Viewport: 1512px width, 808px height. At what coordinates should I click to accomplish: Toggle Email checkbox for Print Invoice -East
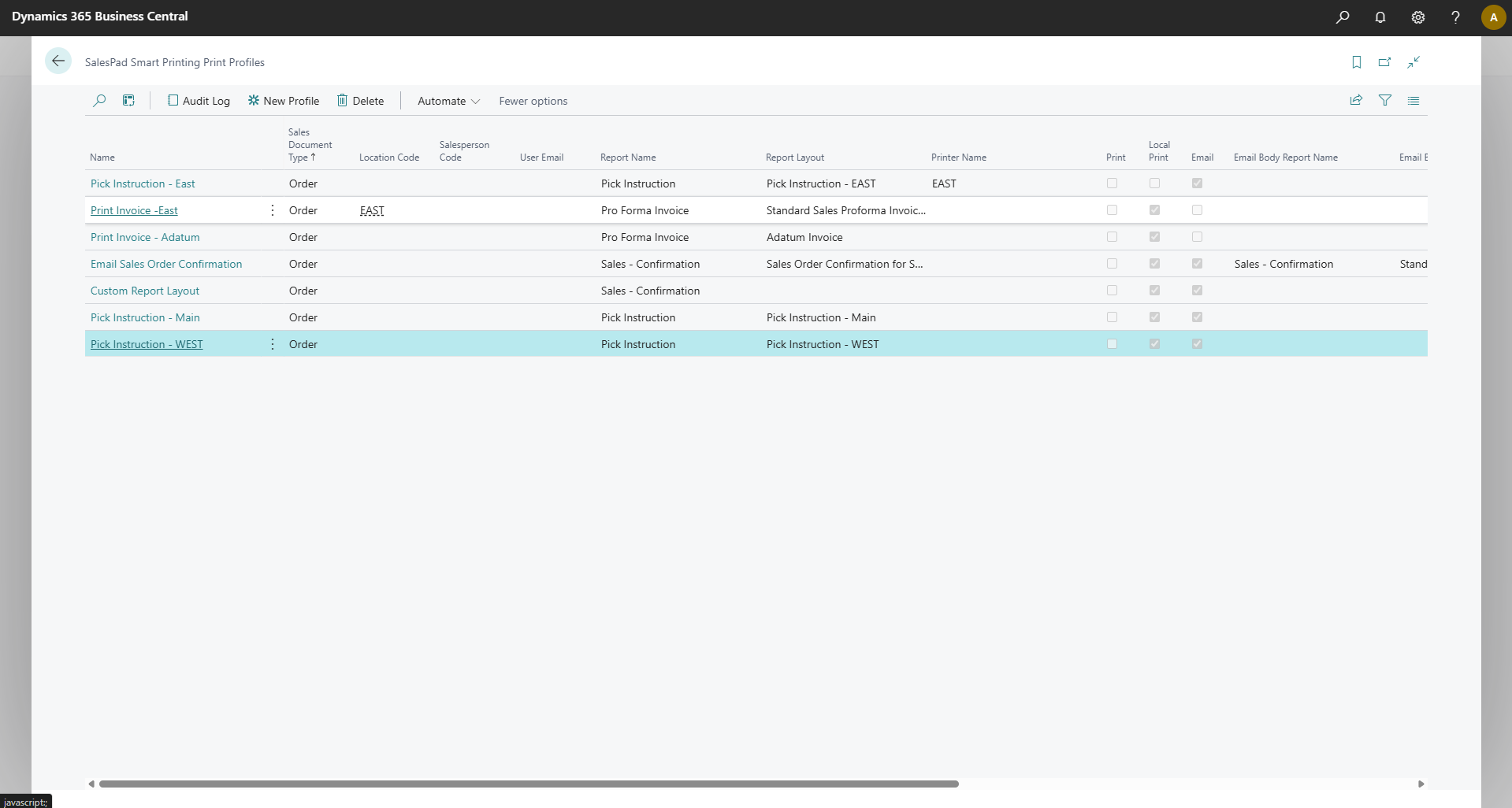1197,210
